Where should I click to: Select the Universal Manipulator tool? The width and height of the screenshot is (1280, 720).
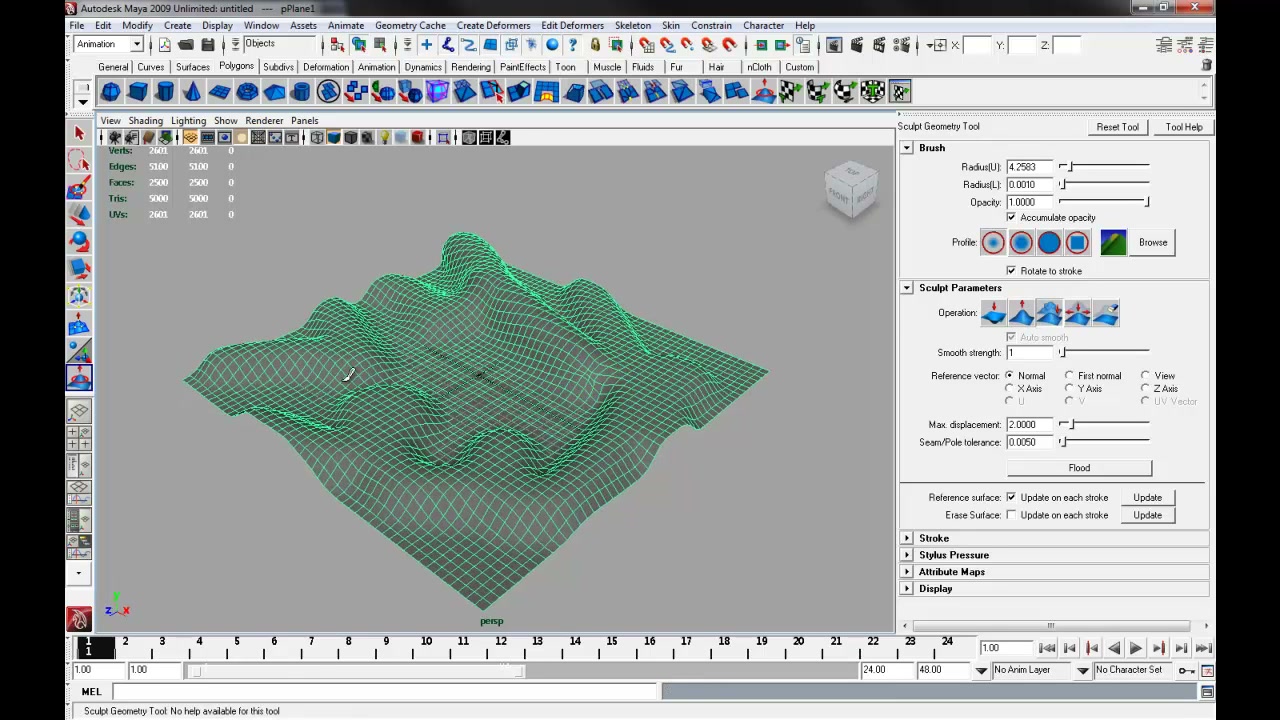pyautogui.click(x=79, y=295)
